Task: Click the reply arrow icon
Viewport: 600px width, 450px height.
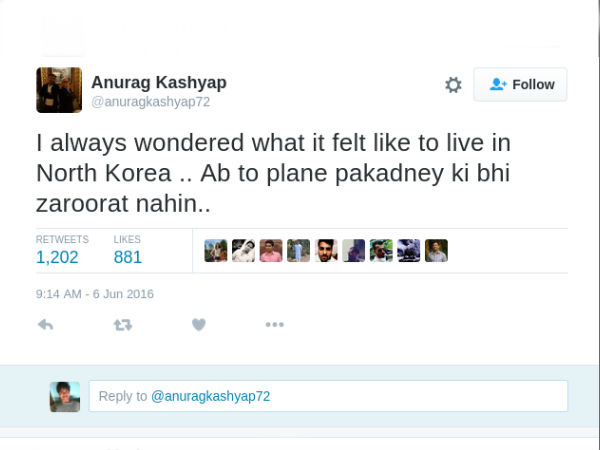Action: point(45,324)
